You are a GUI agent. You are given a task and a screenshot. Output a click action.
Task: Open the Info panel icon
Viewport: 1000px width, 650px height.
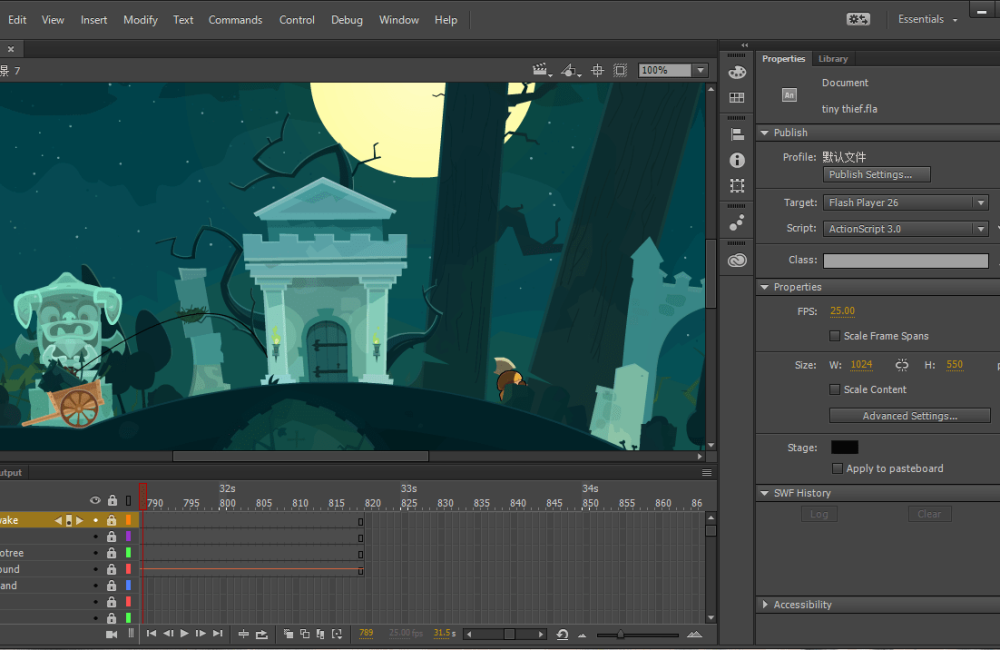pos(737,160)
